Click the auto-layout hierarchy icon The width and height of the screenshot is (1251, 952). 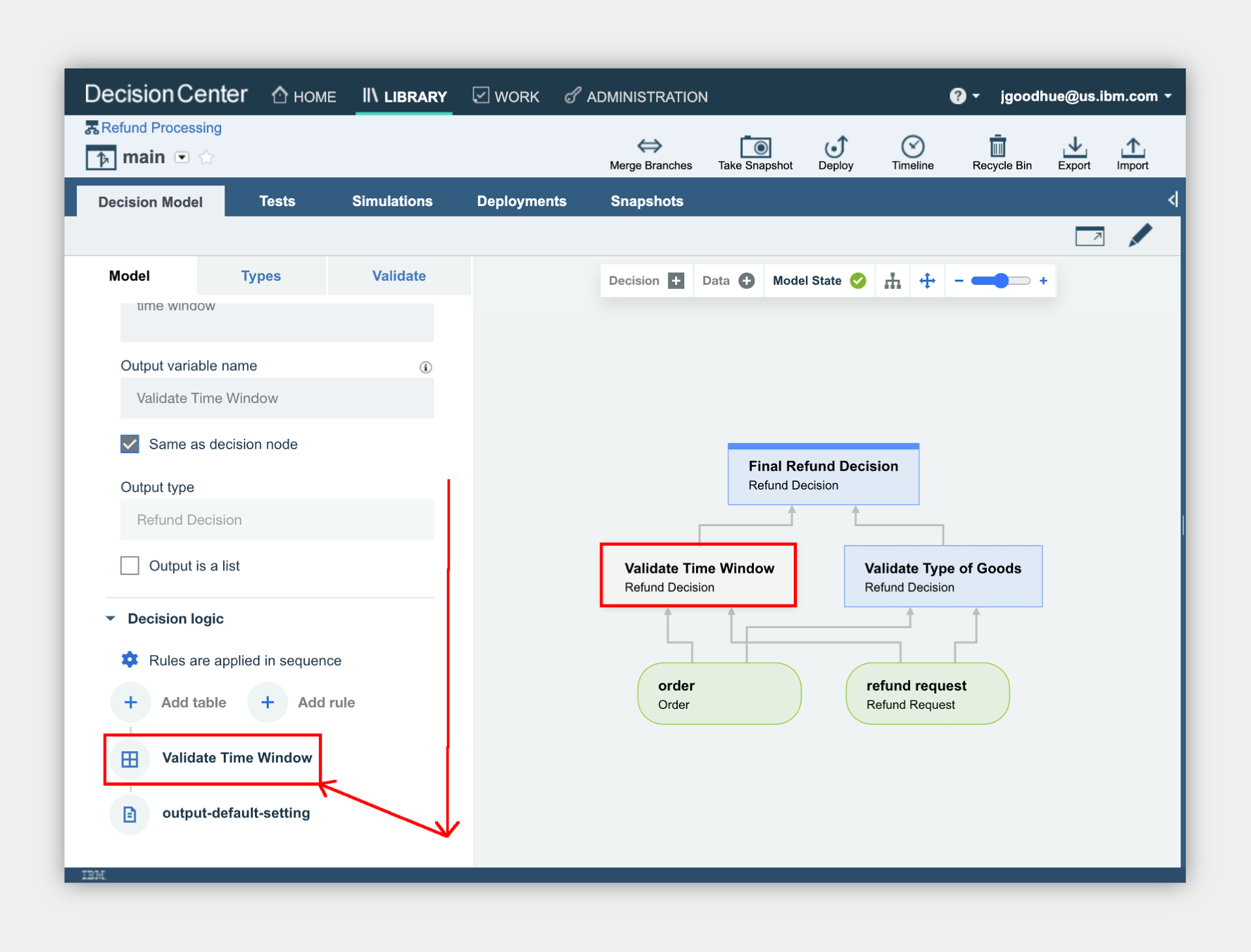[893, 281]
